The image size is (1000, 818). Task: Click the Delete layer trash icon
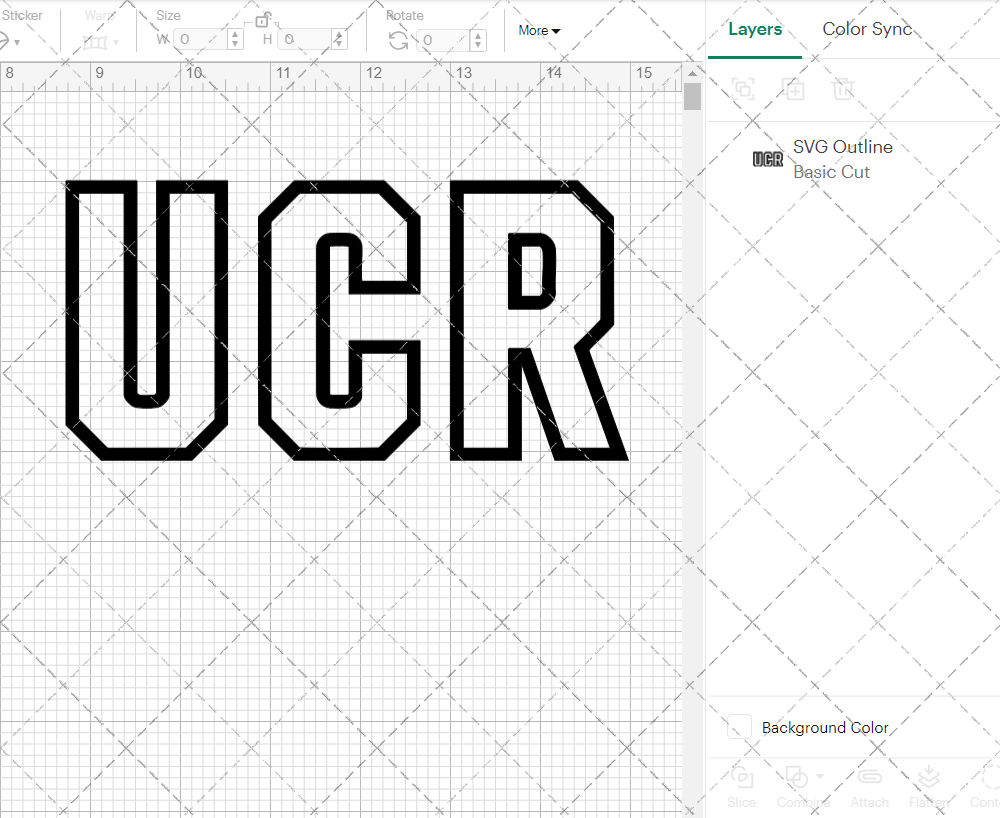843,89
